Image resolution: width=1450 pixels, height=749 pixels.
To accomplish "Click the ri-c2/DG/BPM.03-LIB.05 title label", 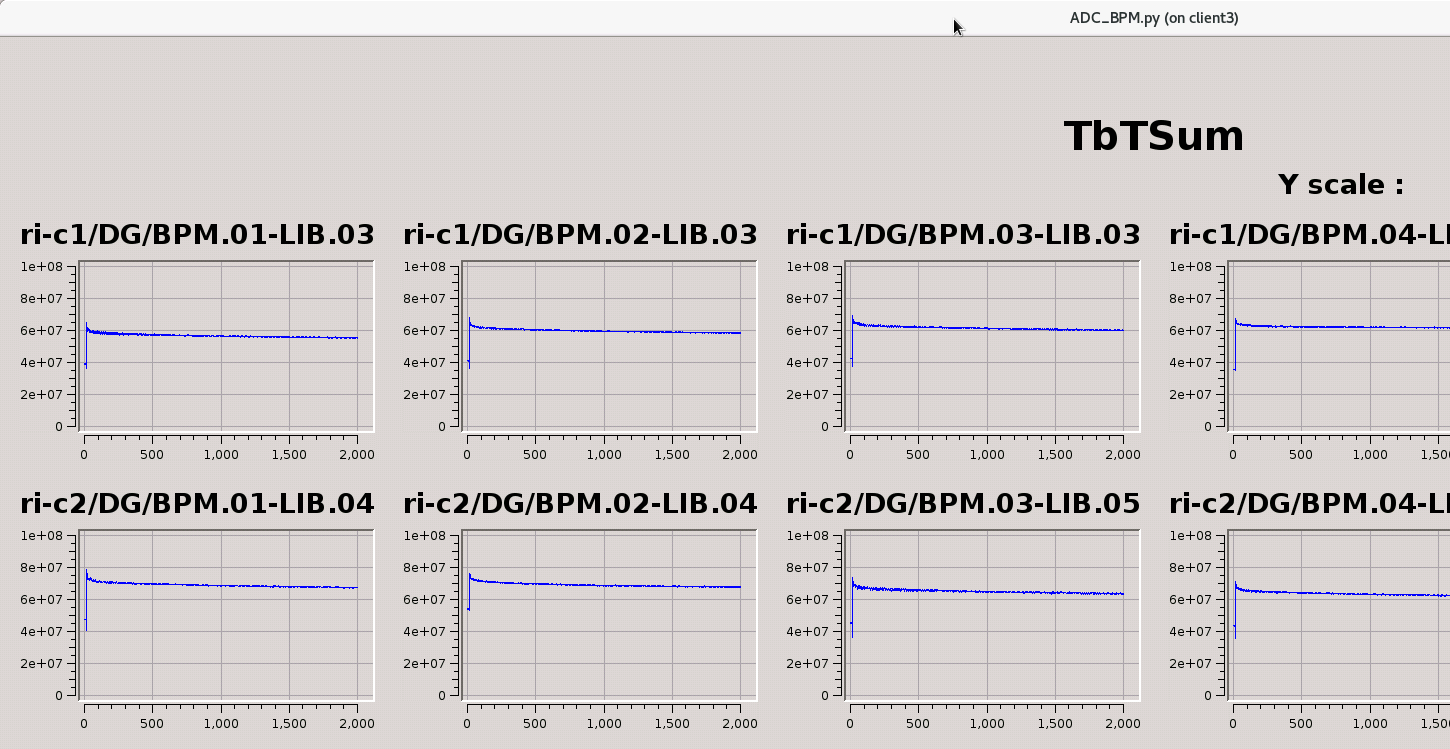I will 963,505.
